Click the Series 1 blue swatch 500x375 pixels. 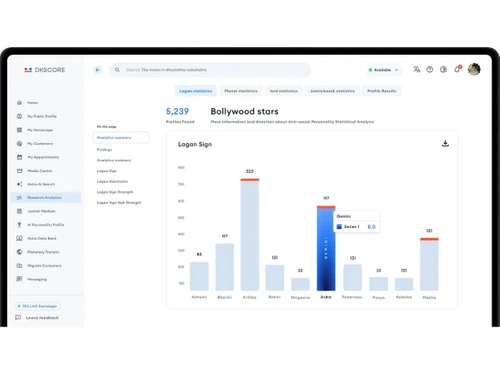(339, 227)
